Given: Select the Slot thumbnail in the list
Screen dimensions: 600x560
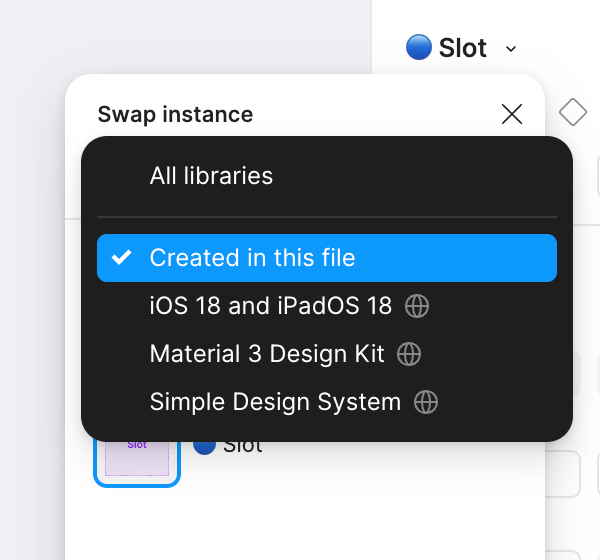Looking at the screenshot, I should tap(137, 462).
